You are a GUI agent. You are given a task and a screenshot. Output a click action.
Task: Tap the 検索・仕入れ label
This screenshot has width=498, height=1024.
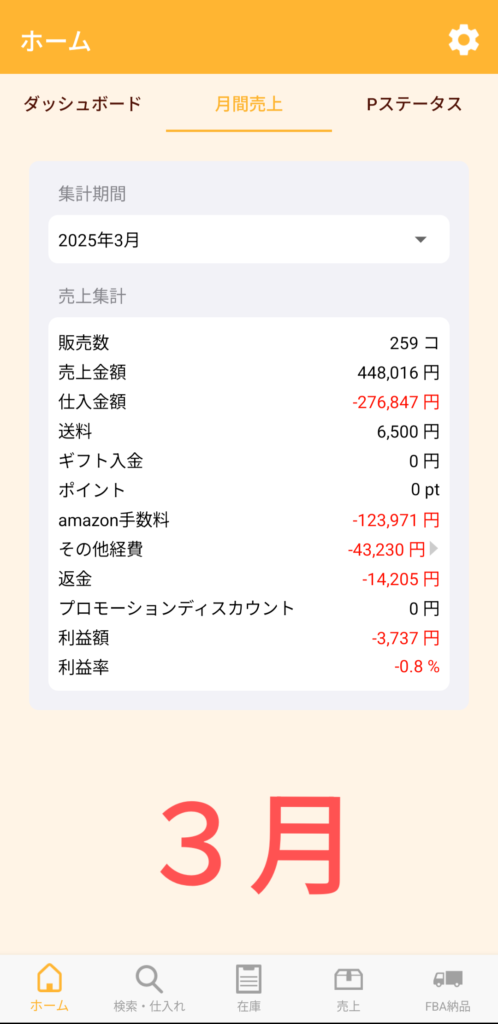149,1006
